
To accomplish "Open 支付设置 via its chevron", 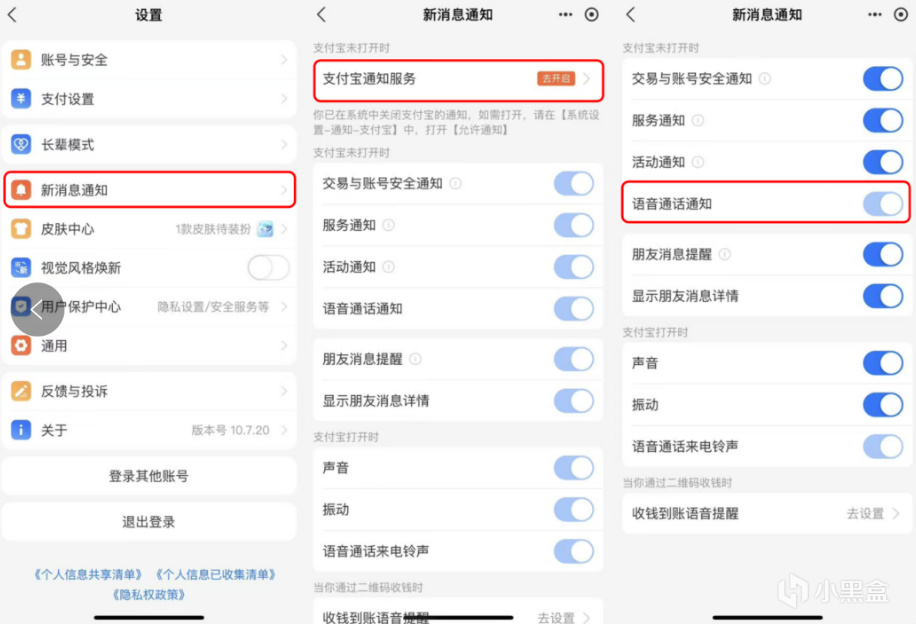I will 284,99.
